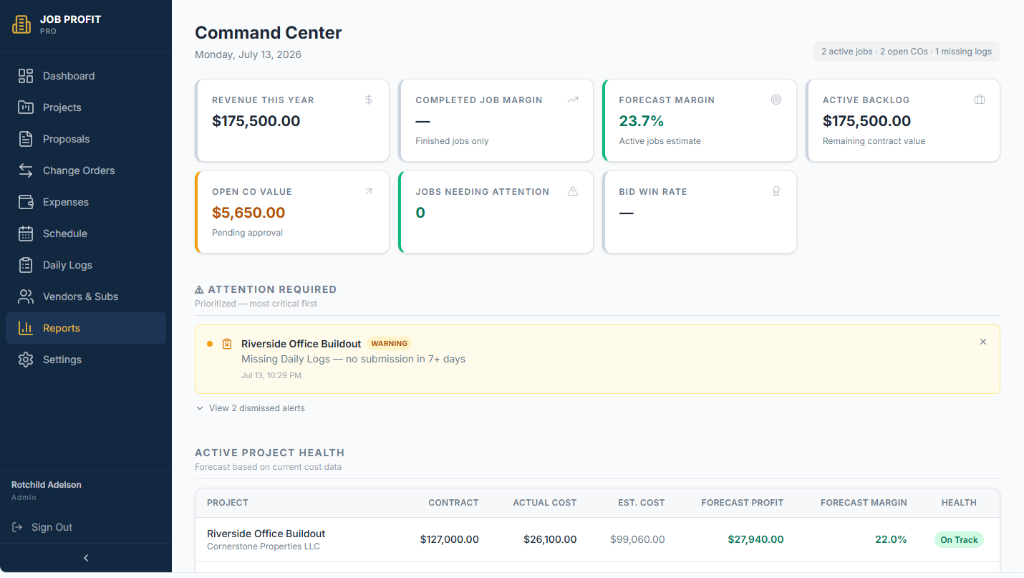Click the On Track health badge

[959, 539]
